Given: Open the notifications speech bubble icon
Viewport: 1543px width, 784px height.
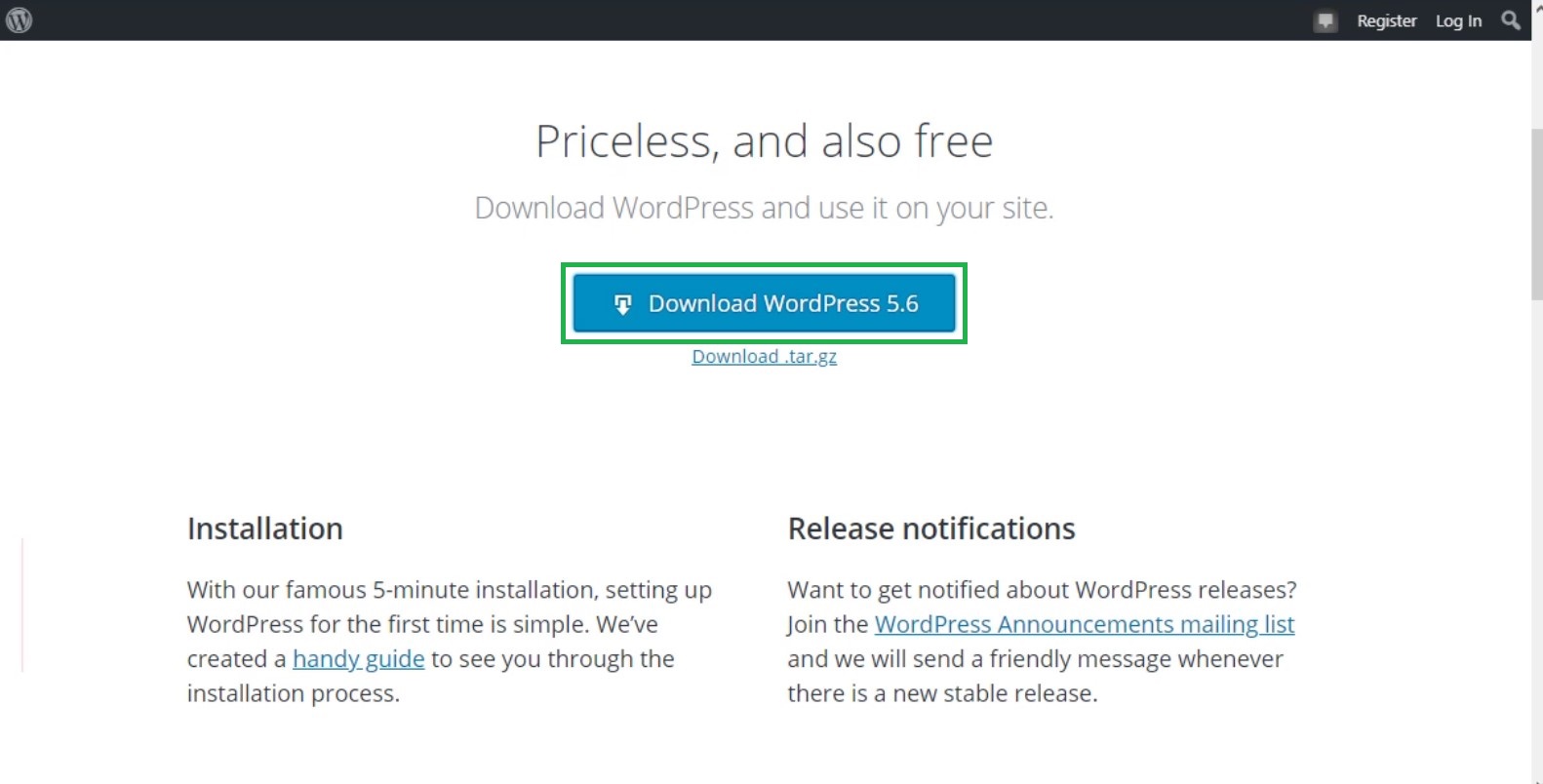Looking at the screenshot, I should 1325,20.
